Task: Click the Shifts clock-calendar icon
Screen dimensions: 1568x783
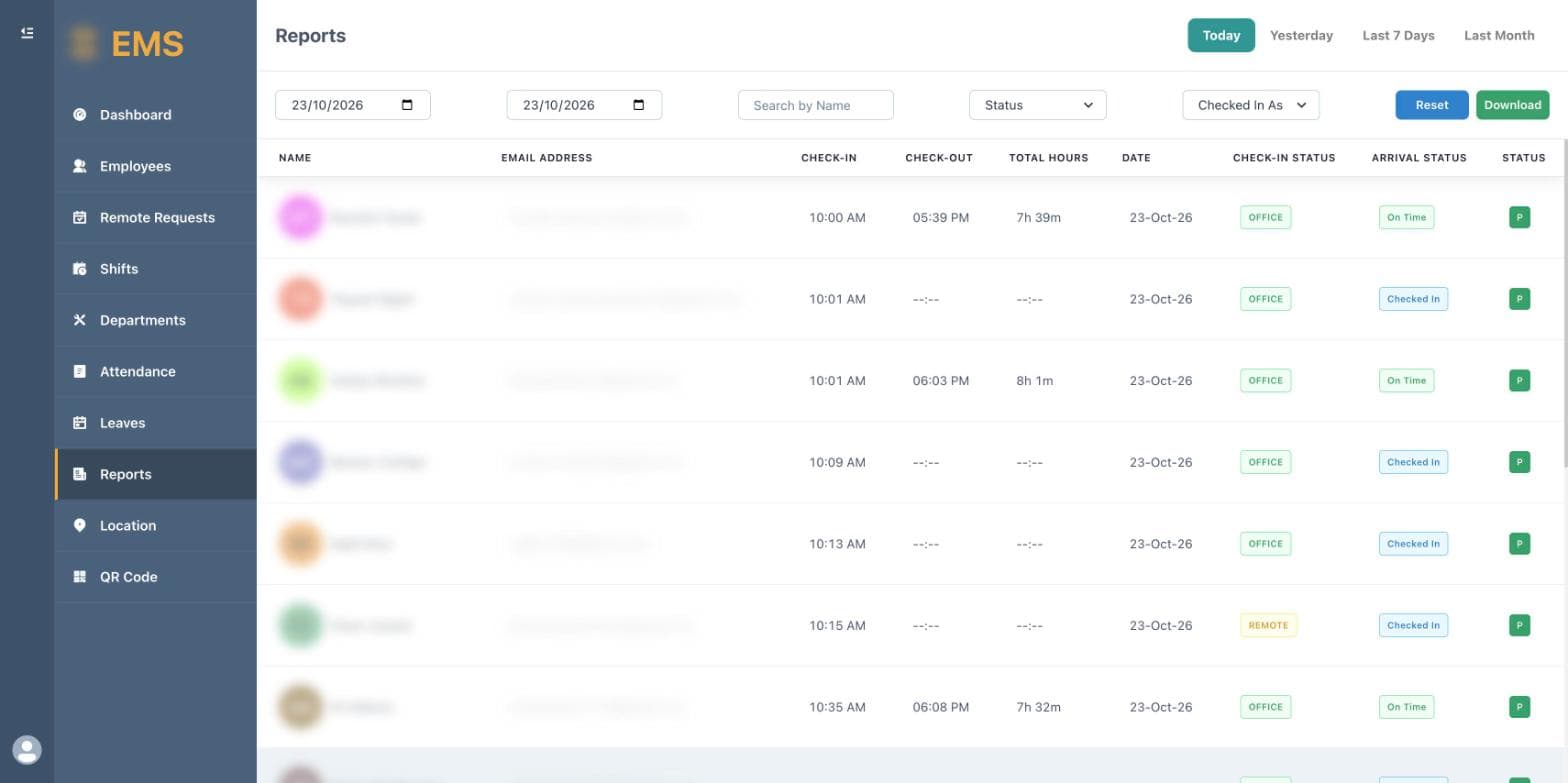Action: (x=80, y=269)
